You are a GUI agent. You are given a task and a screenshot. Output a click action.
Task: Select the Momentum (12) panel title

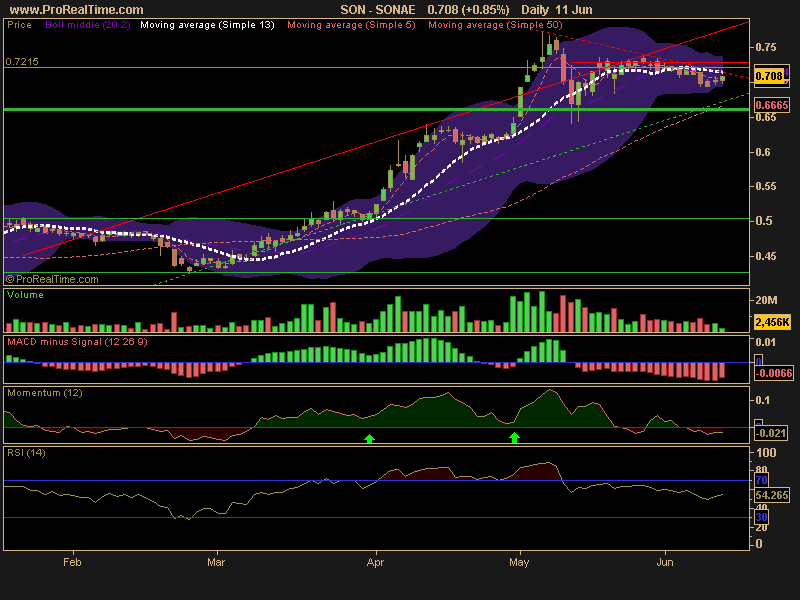click(x=45, y=393)
